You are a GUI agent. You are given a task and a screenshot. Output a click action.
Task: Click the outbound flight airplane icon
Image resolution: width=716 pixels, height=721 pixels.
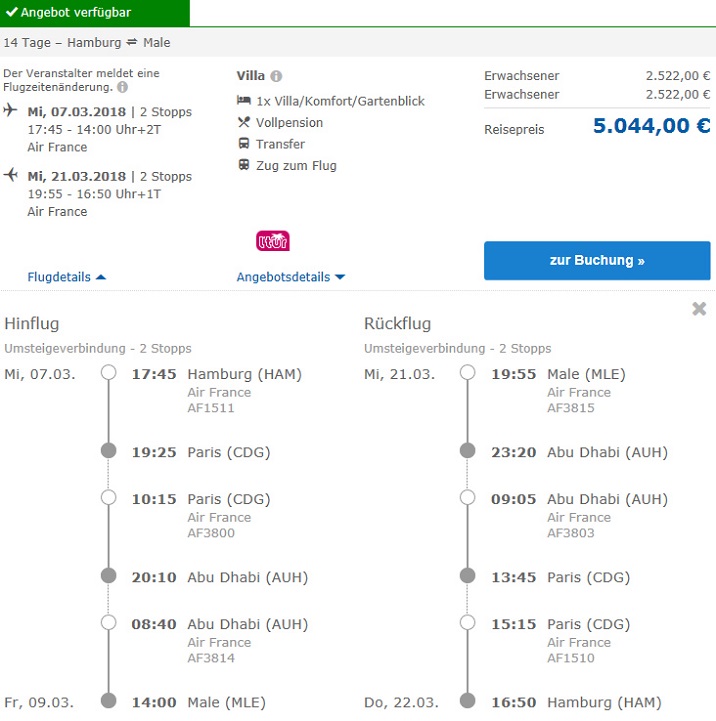pos(11,110)
